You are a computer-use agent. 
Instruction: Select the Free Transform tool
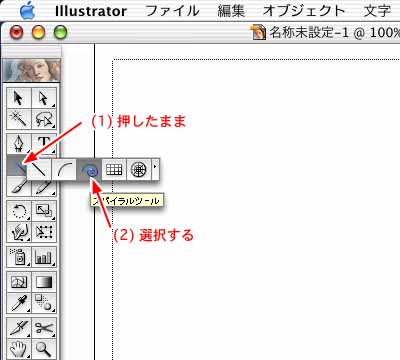(x=44, y=232)
